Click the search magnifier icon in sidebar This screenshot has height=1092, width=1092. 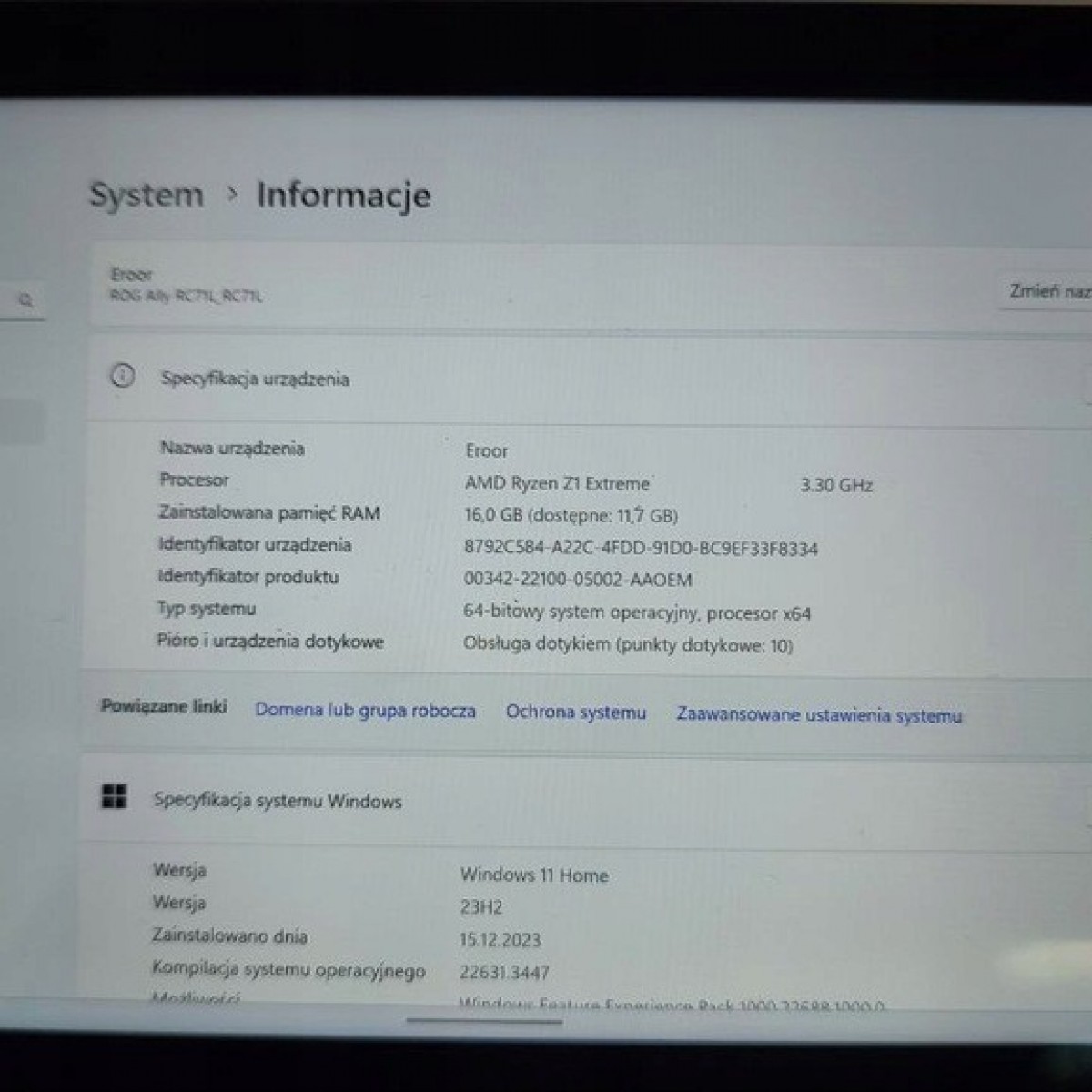26,299
